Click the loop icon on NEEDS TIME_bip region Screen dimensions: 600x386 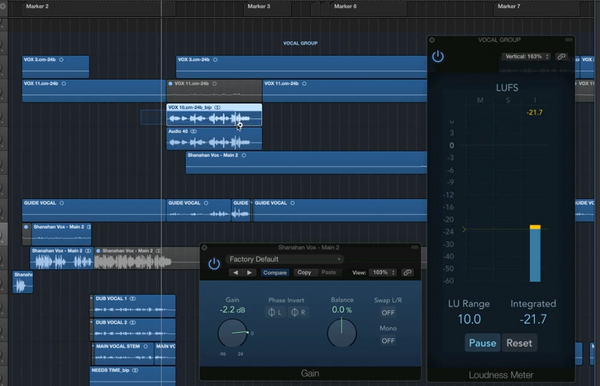click(135, 370)
